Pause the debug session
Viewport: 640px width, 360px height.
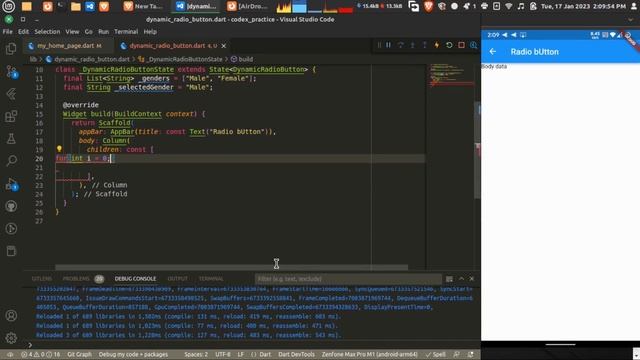(388, 45)
